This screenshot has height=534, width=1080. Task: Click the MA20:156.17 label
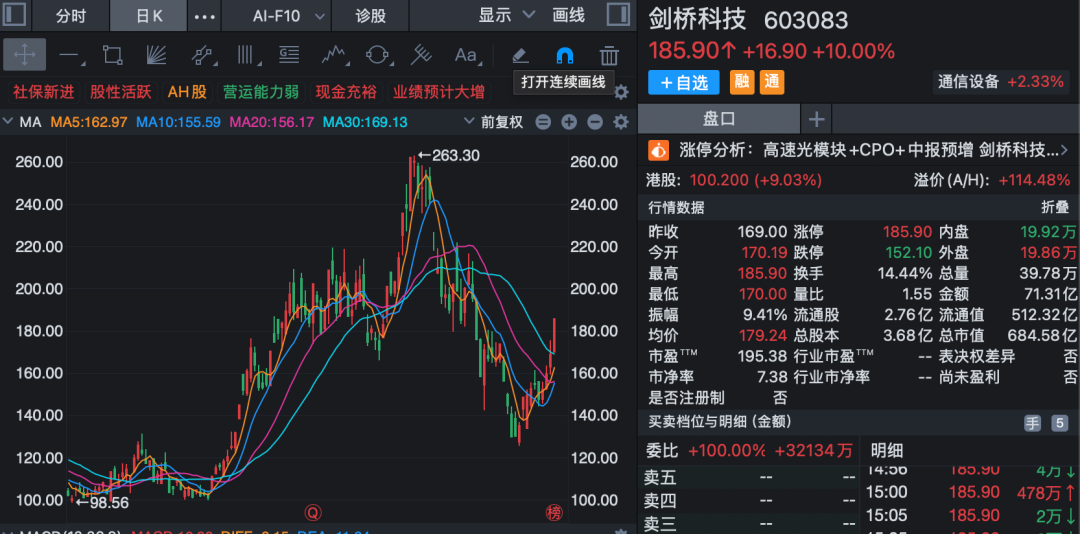tap(271, 123)
